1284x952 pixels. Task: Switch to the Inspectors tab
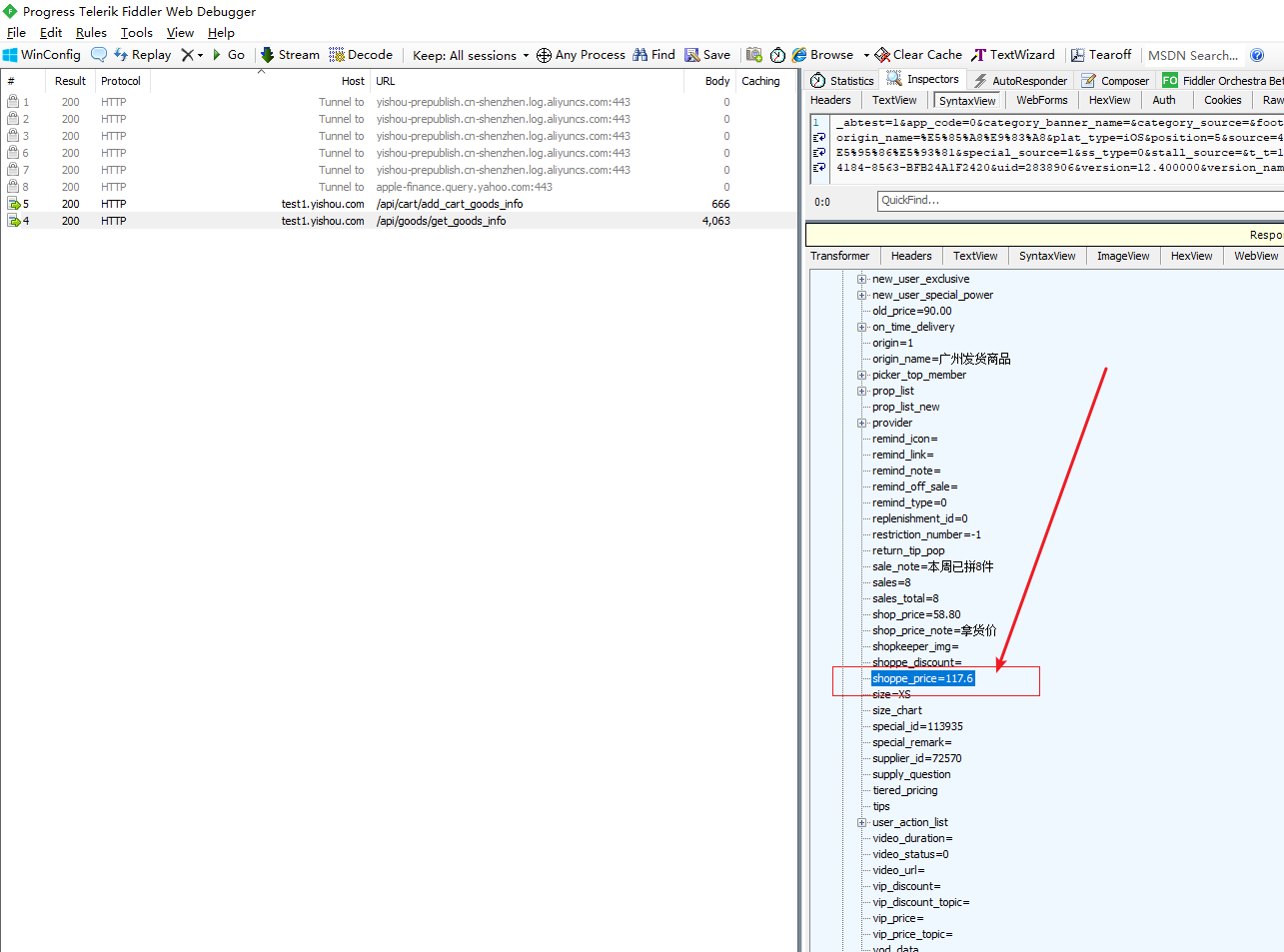click(x=922, y=79)
